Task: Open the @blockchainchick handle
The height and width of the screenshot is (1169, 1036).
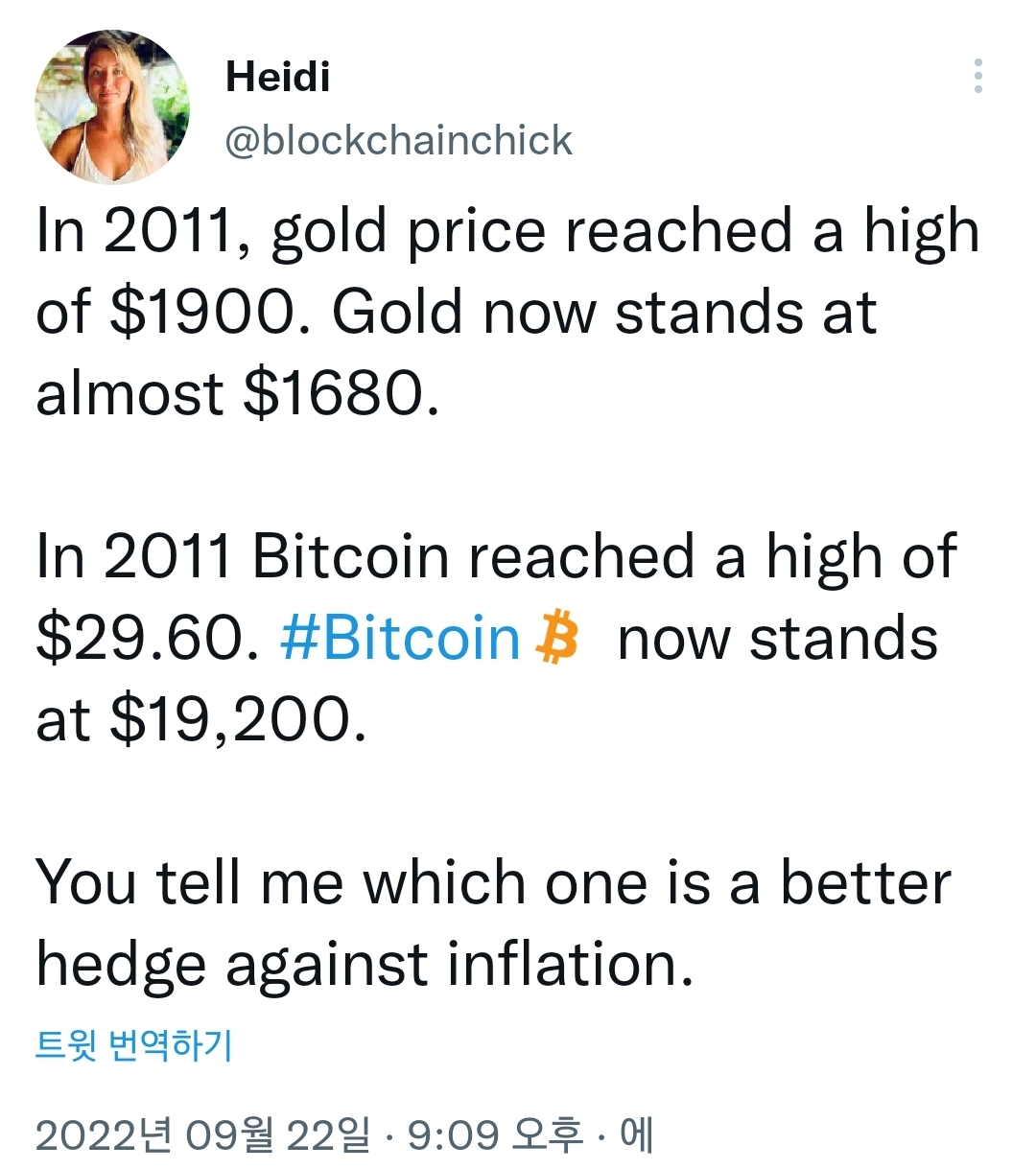Action: click(x=398, y=140)
